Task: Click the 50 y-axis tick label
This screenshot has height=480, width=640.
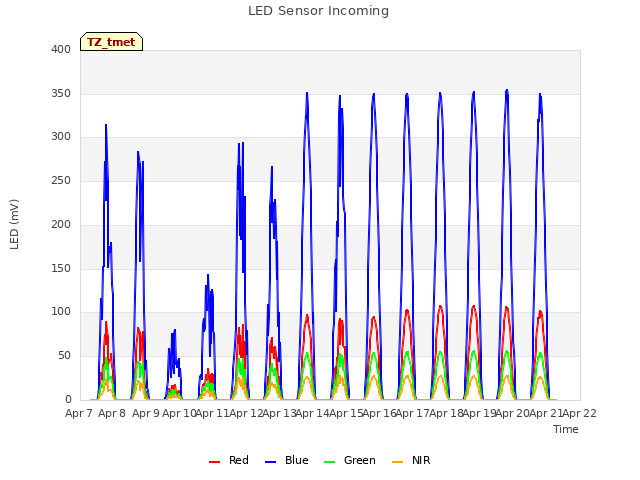Action: click(x=64, y=356)
